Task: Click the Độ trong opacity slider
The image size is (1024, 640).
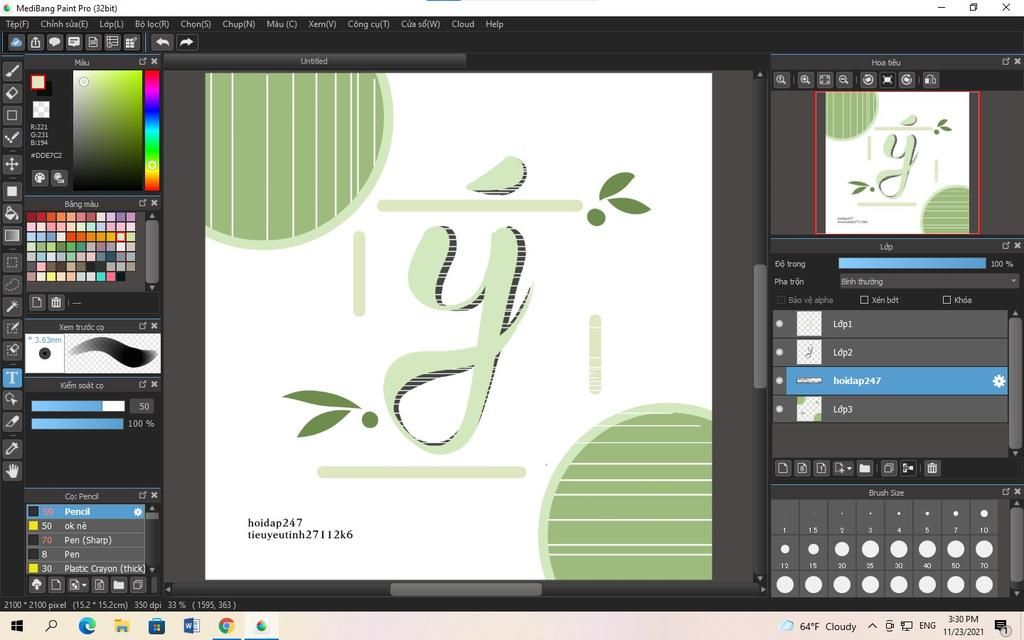Action: pos(912,263)
